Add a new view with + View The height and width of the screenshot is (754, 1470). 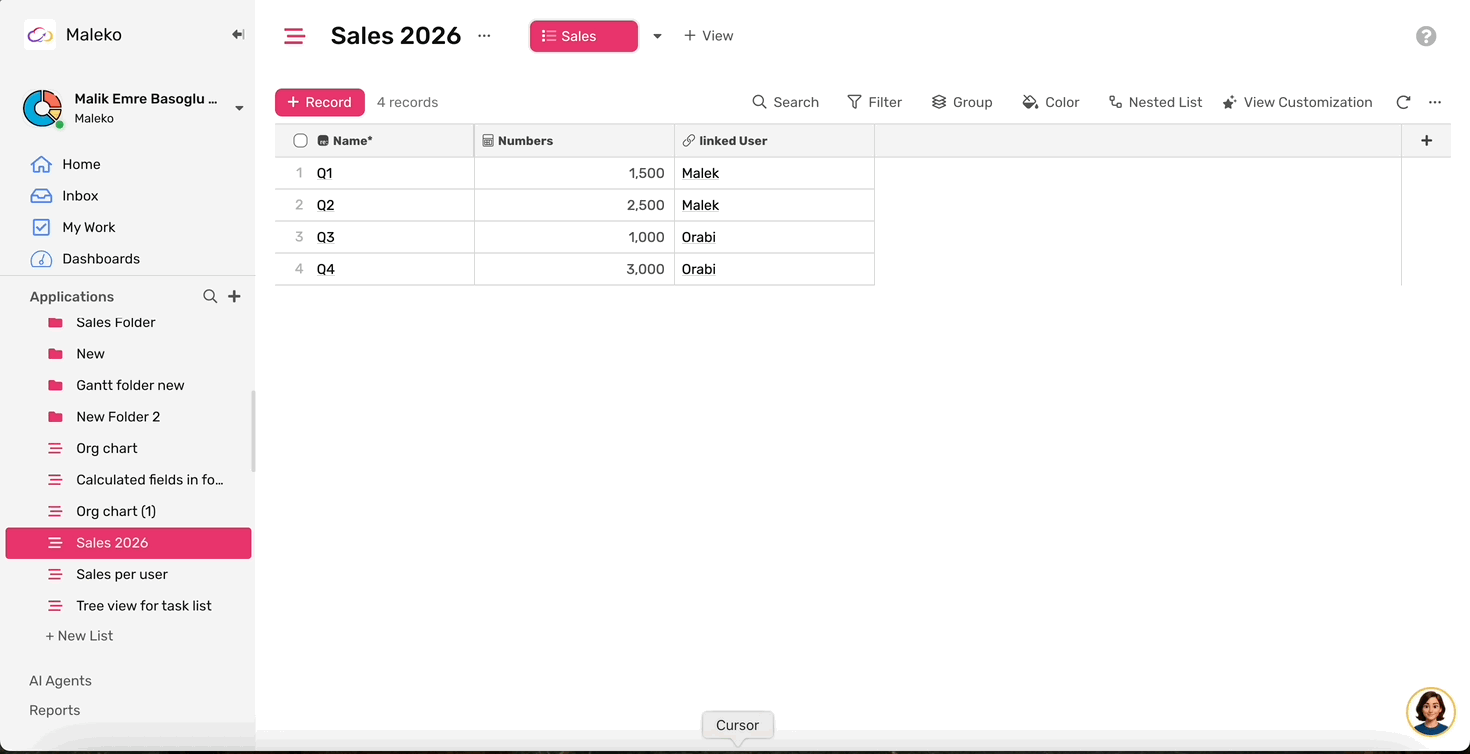point(708,36)
